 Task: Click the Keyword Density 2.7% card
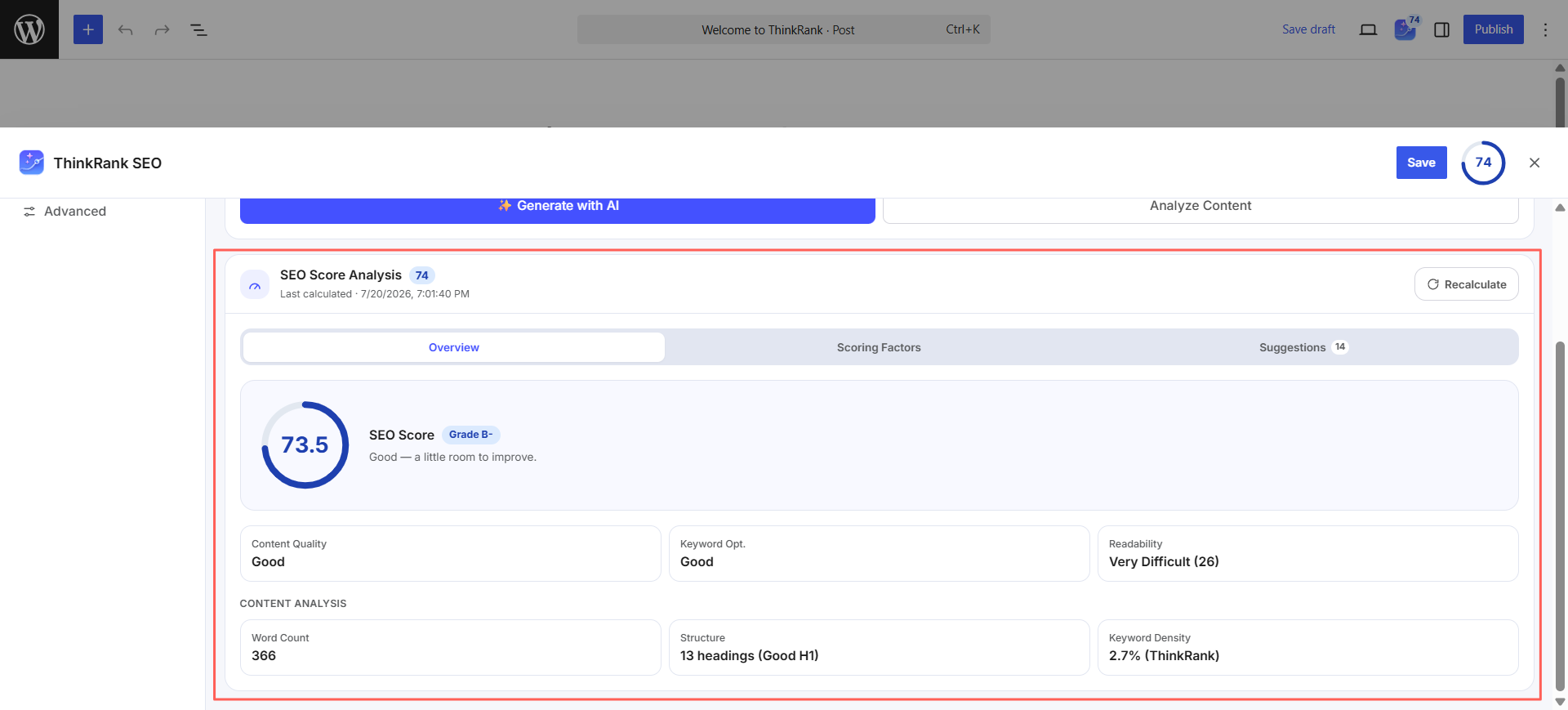tap(1308, 647)
